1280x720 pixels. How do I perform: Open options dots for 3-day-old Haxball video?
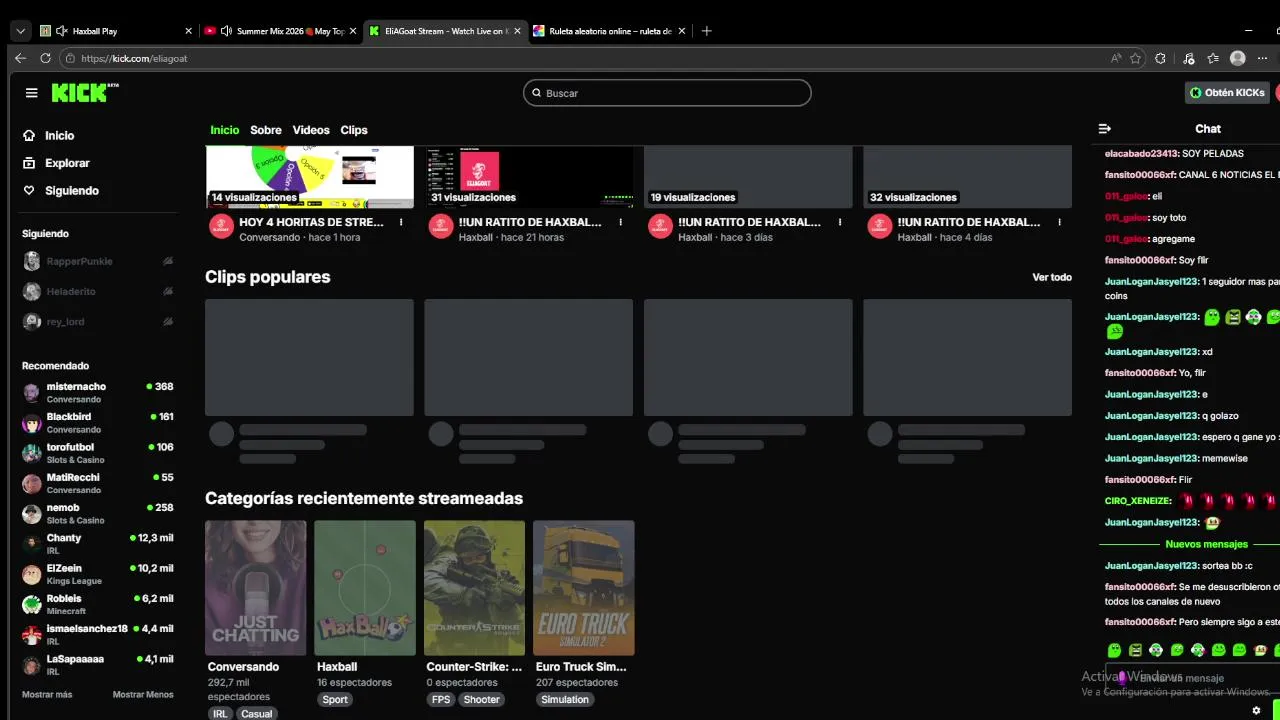tap(840, 222)
